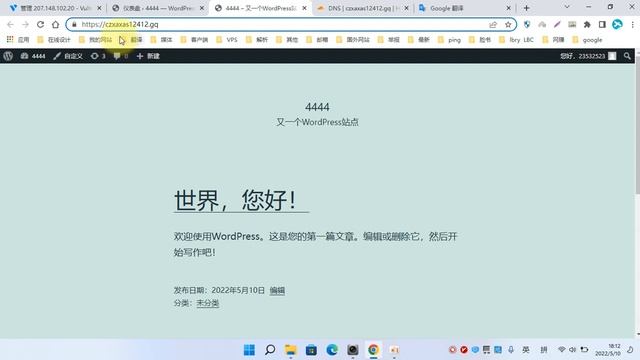
Task: Open the 其他 bookmark folder
Action: [287, 40]
